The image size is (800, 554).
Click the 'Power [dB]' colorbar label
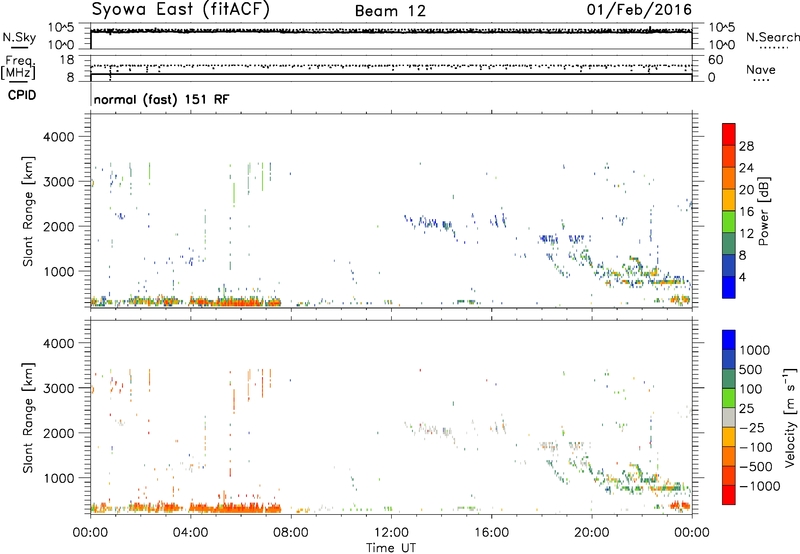[764, 211]
